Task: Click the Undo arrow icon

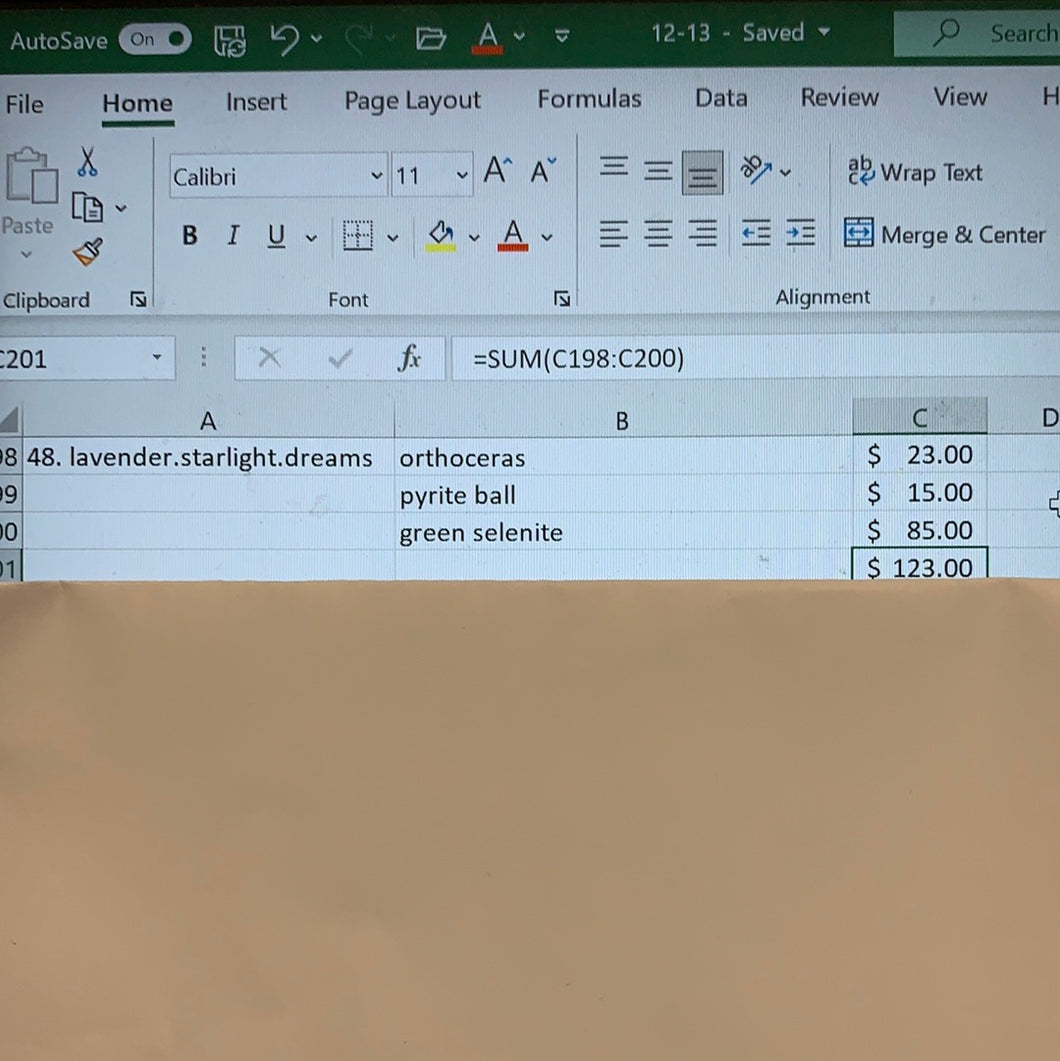Action: (x=285, y=39)
